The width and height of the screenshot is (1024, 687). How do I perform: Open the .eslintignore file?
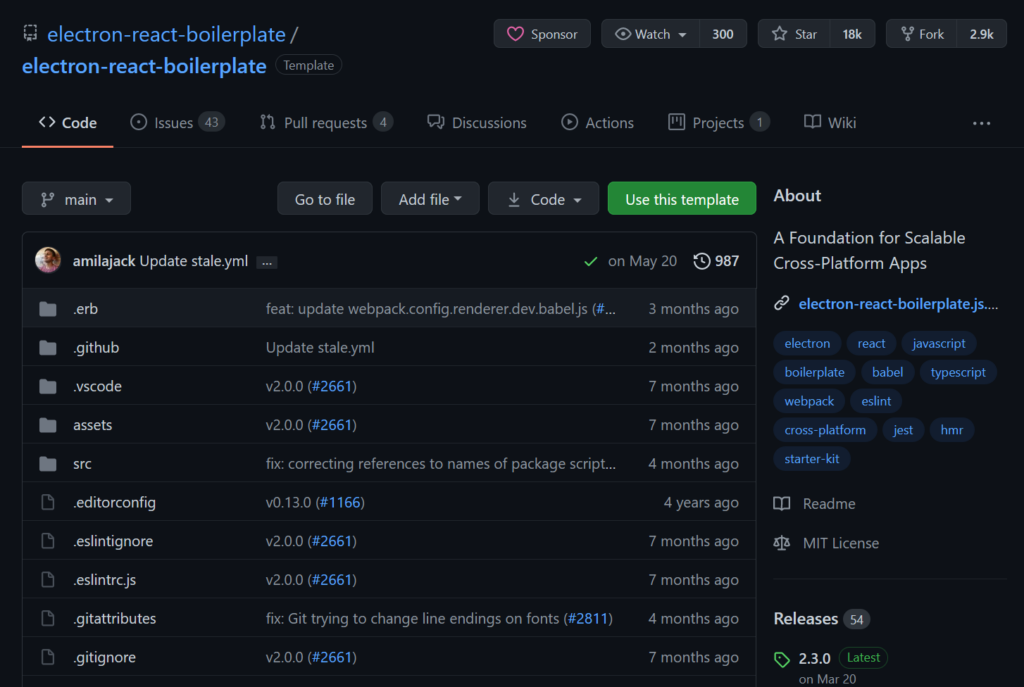pyautogui.click(x=113, y=541)
